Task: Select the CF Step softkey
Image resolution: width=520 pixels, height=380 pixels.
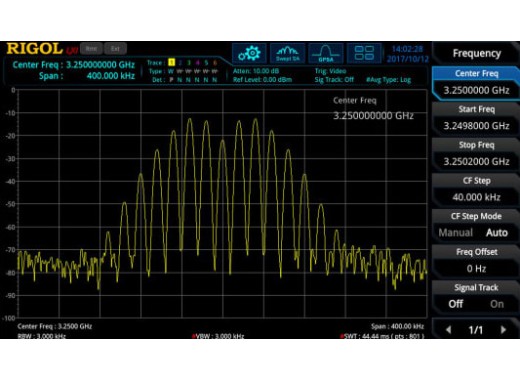Action: click(x=476, y=189)
